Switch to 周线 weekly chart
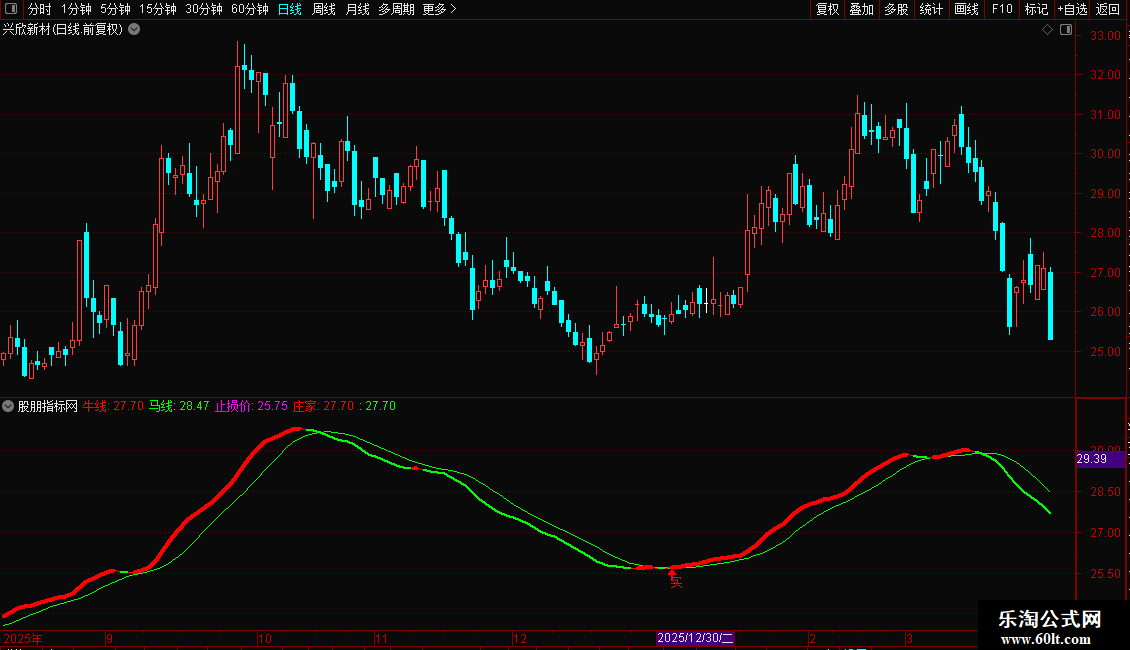The width and height of the screenshot is (1130, 650). click(x=324, y=9)
